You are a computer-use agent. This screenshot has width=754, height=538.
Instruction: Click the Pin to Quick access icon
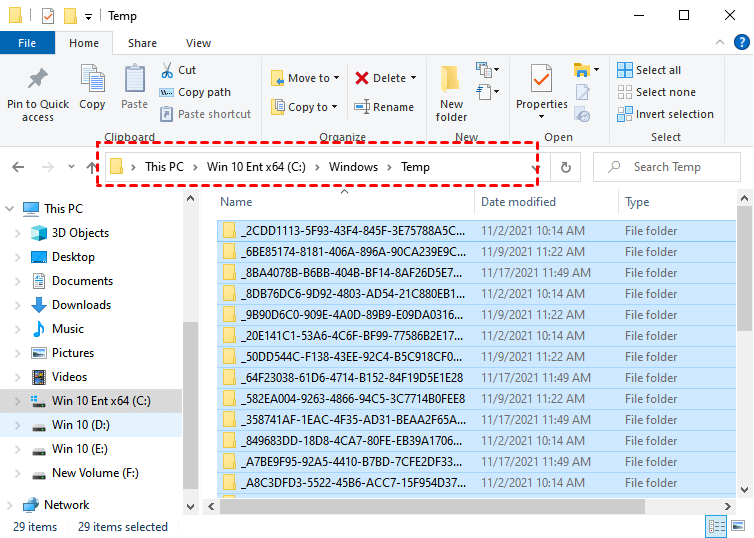(x=38, y=80)
